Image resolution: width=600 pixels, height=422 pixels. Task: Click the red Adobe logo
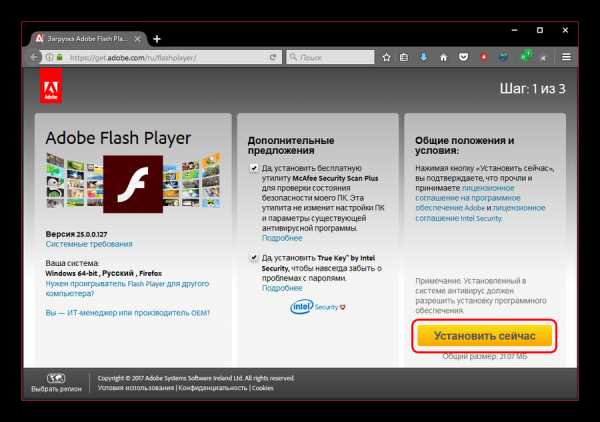click(x=51, y=87)
